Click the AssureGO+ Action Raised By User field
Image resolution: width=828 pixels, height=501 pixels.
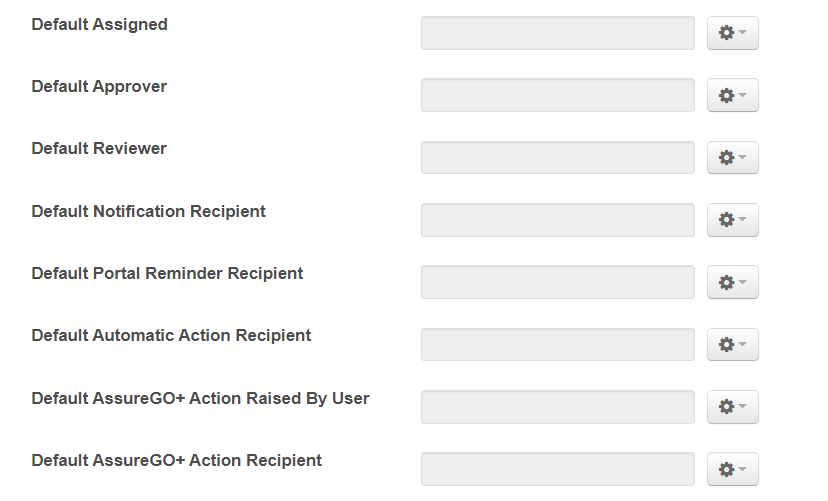click(x=557, y=407)
